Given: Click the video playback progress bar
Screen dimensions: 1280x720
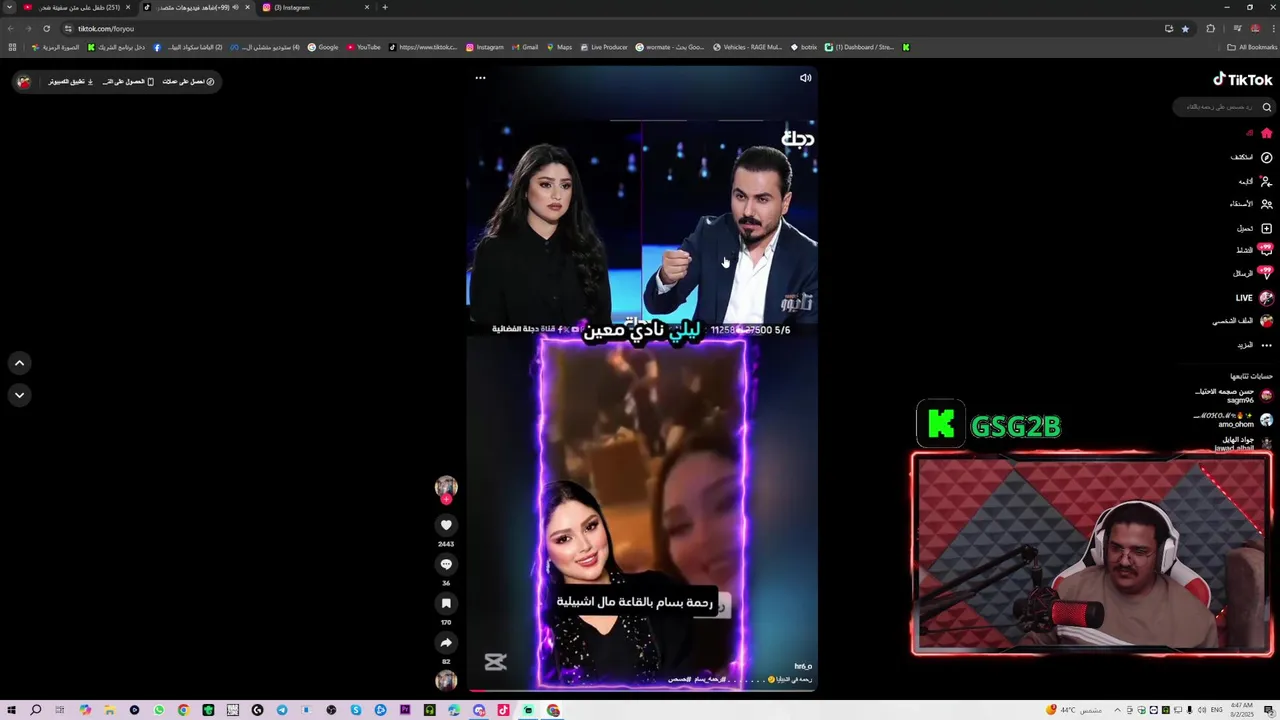Looking at the screenshot, I should [642, 690].
